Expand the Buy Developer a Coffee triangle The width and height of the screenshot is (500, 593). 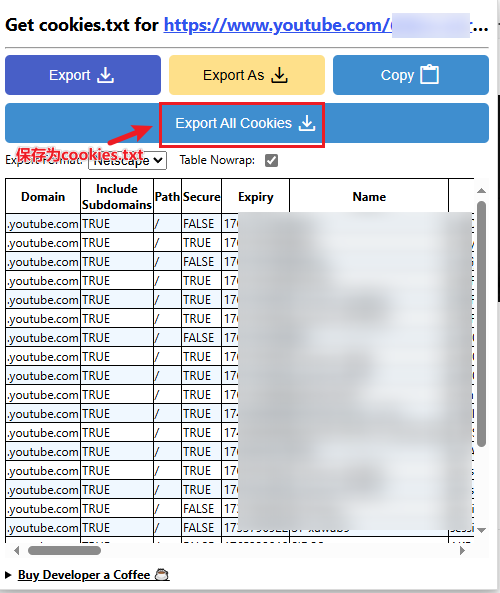click(8, 575)
